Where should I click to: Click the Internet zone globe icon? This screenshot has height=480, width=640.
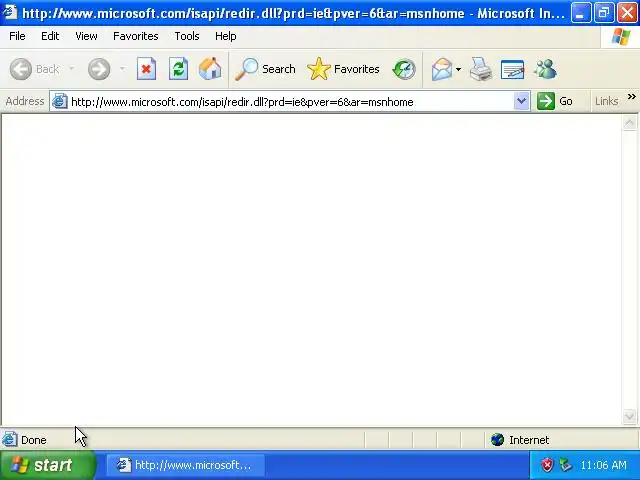click(x=498, y=440)
